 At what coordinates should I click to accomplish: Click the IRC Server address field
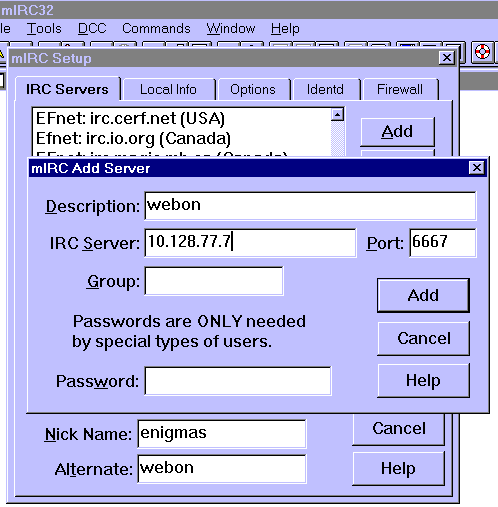click(250, 243)
